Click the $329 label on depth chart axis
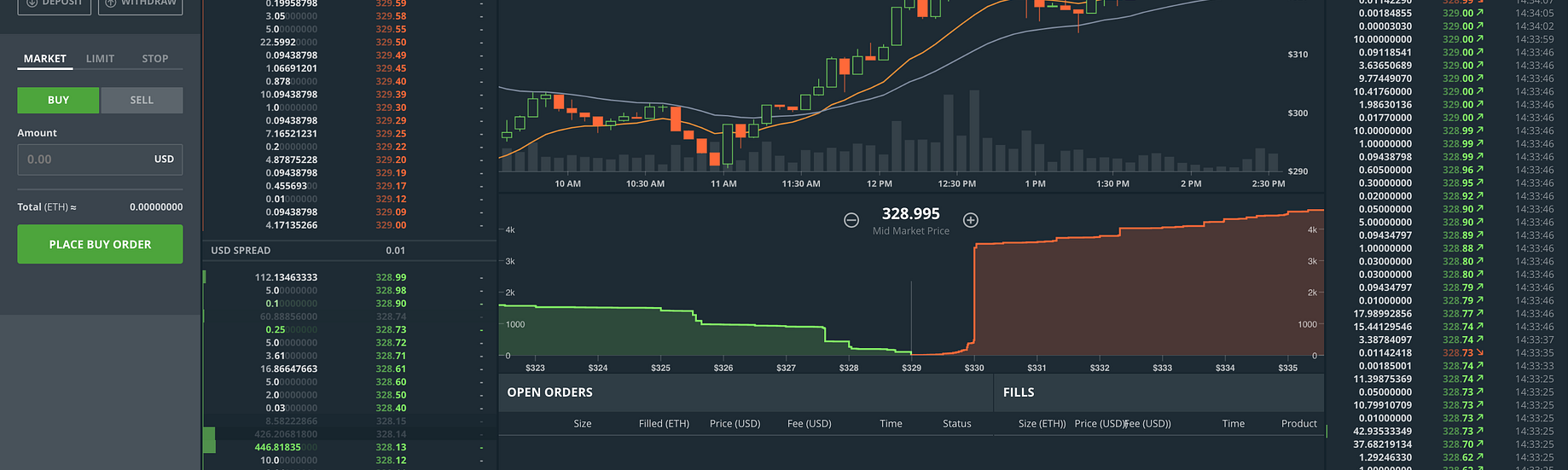This screenshot has width=1568, height=470. pos(911,368)
